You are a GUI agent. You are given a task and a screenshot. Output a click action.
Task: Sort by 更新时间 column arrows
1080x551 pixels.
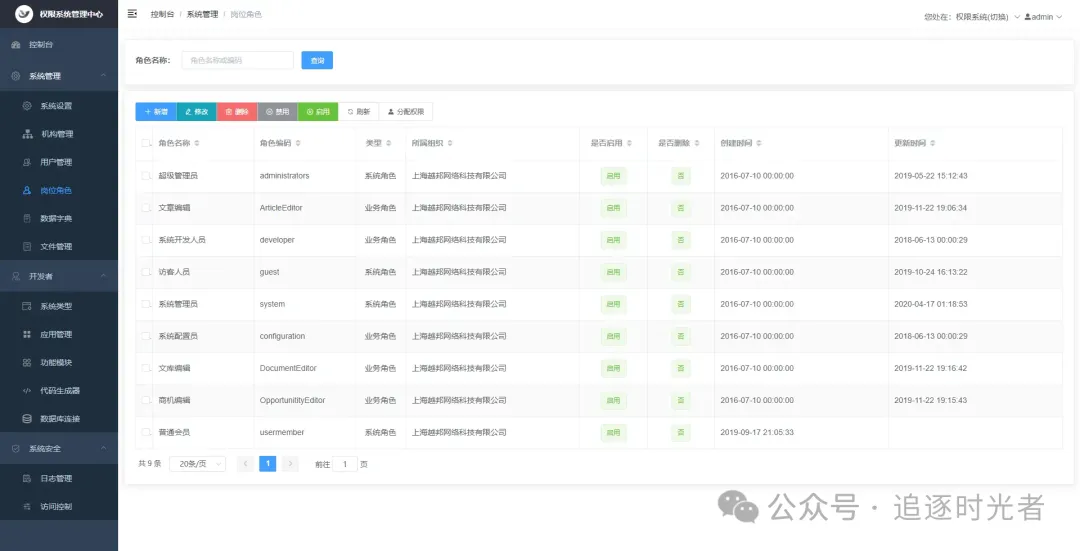click(933, 143)
